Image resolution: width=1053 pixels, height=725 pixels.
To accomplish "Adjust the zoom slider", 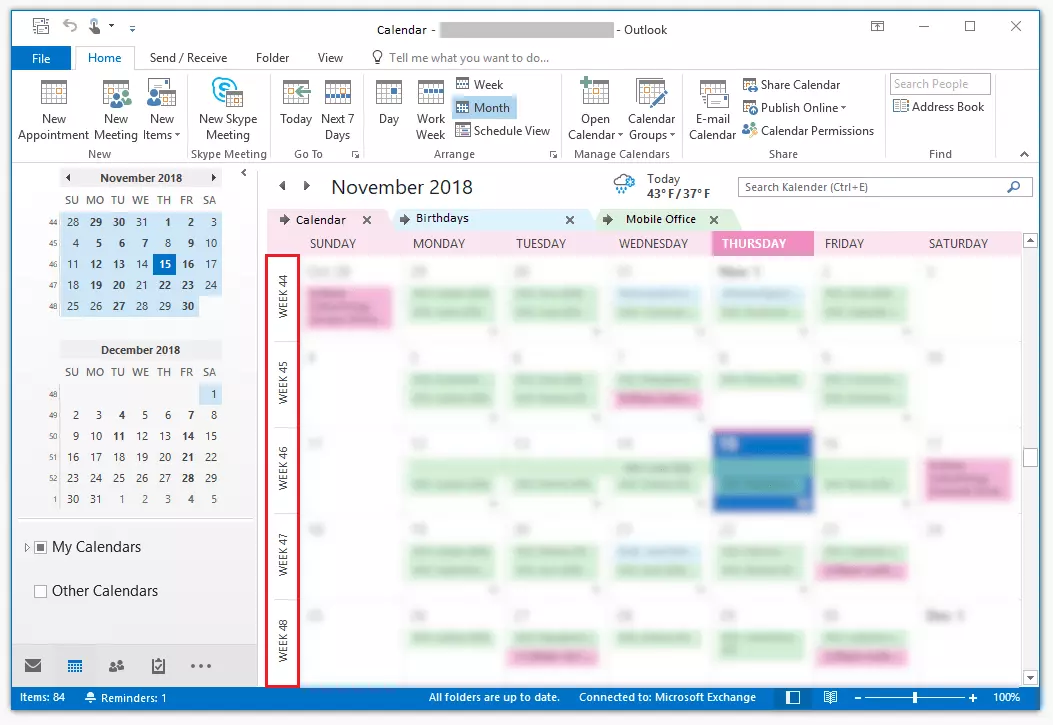I will (915, 697).
